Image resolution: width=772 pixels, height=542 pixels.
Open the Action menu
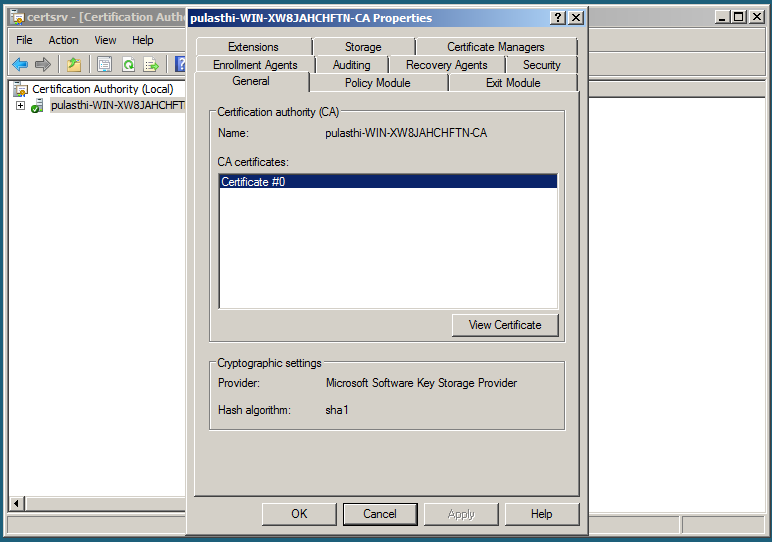click(x=63, y=40)
